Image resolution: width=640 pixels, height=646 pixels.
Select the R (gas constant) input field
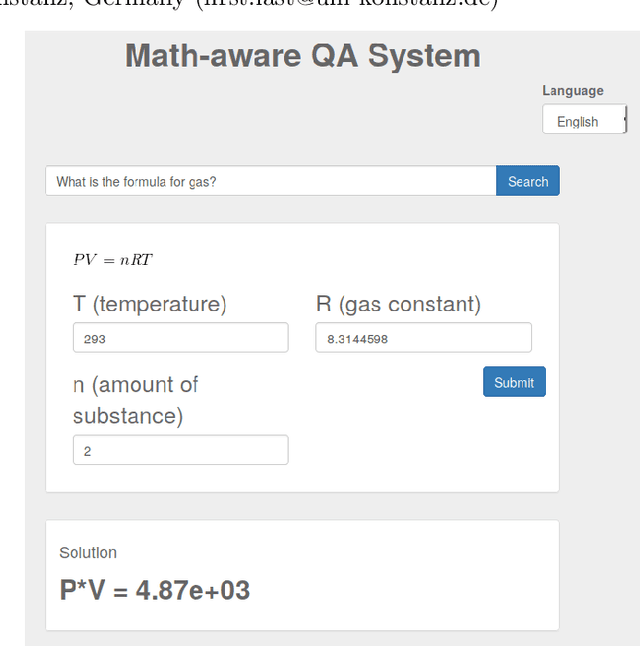[423, 338]
